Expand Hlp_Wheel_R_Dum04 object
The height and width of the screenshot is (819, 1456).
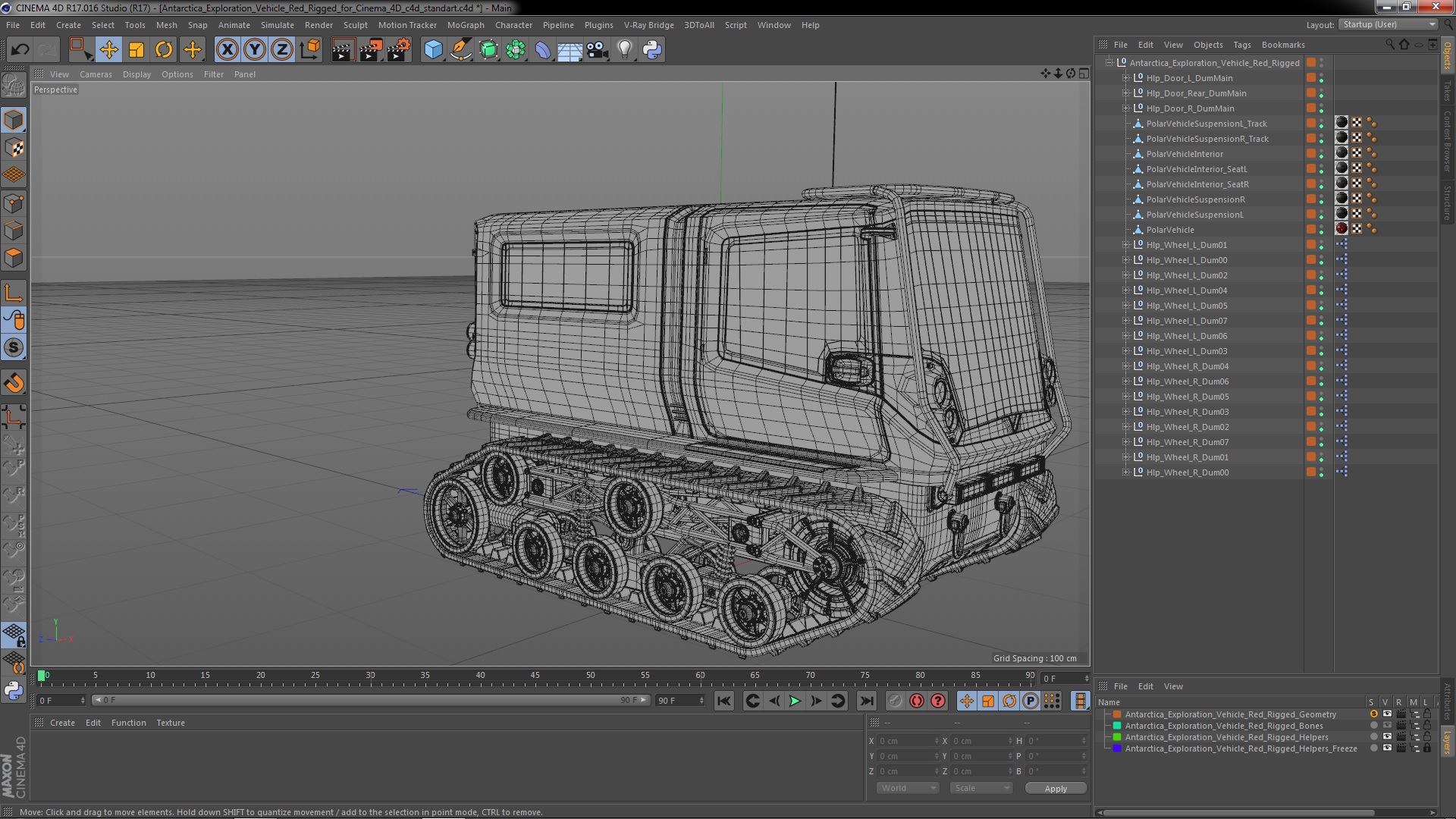click(1125, 366)
